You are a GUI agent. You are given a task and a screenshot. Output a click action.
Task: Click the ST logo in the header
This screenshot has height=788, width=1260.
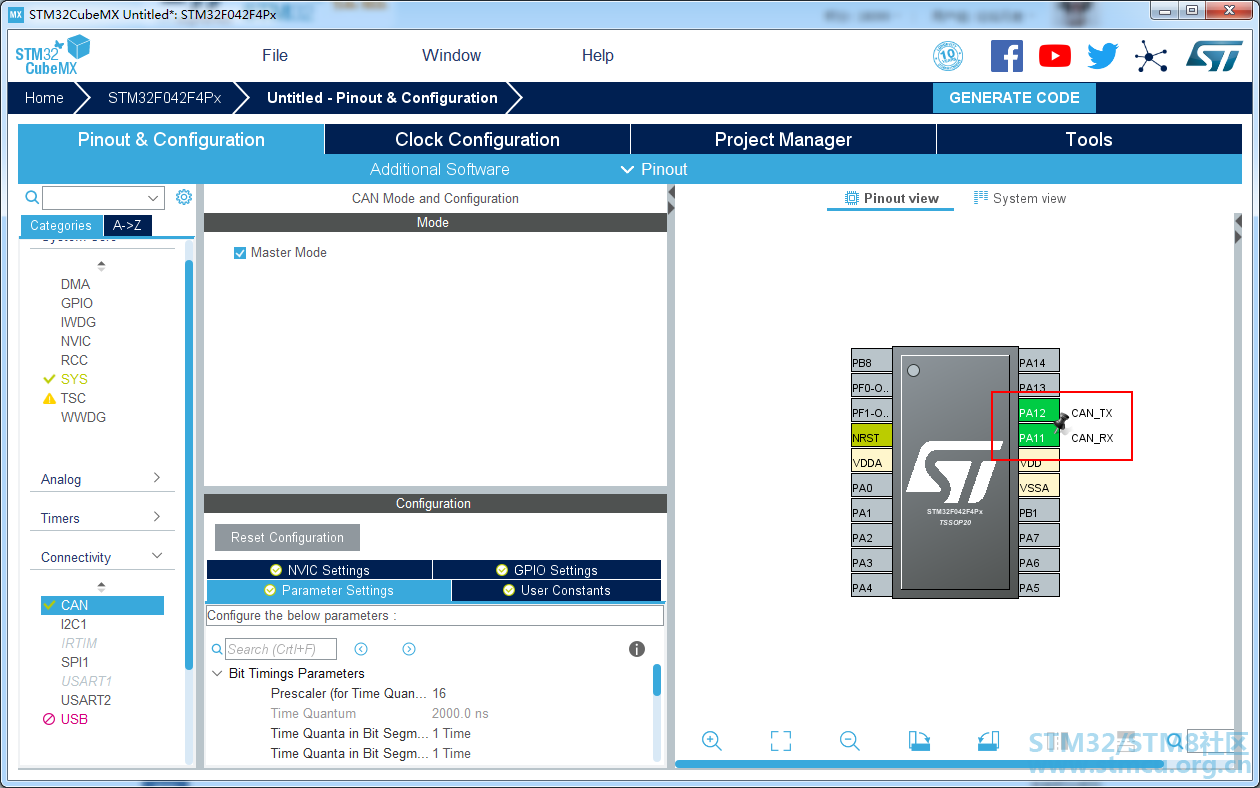1214,56
